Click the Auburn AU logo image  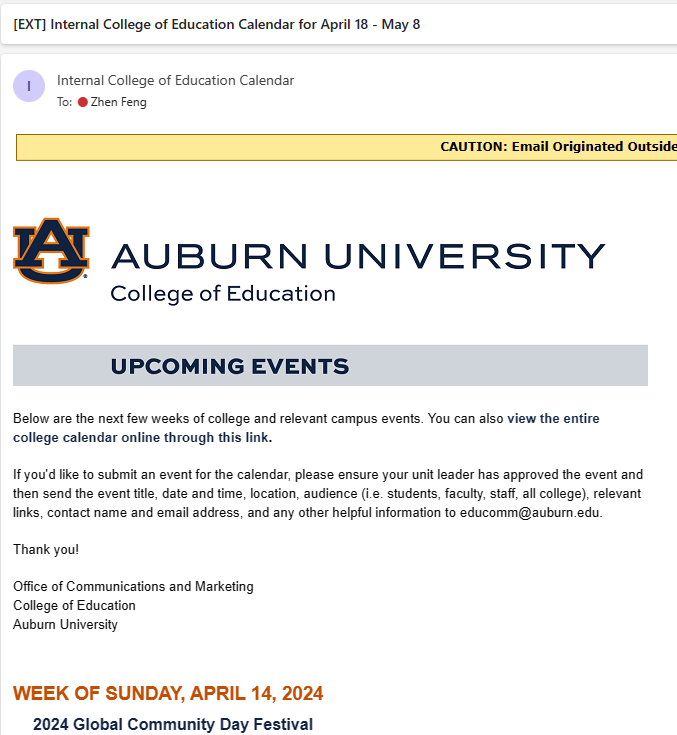pyautogui.click(x=51, y=251)
